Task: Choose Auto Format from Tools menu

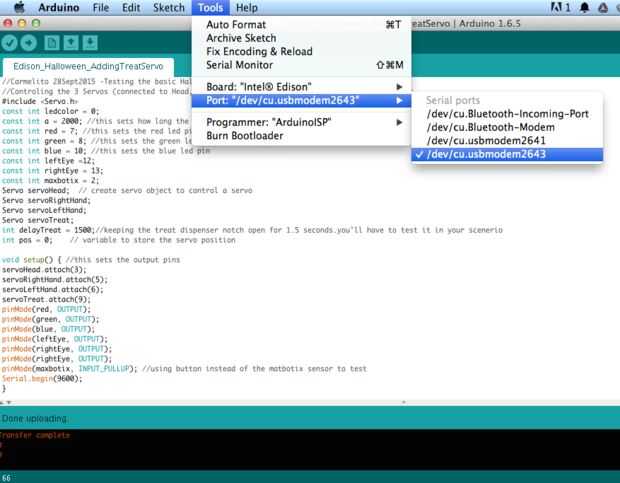Action: coord(301,25)
